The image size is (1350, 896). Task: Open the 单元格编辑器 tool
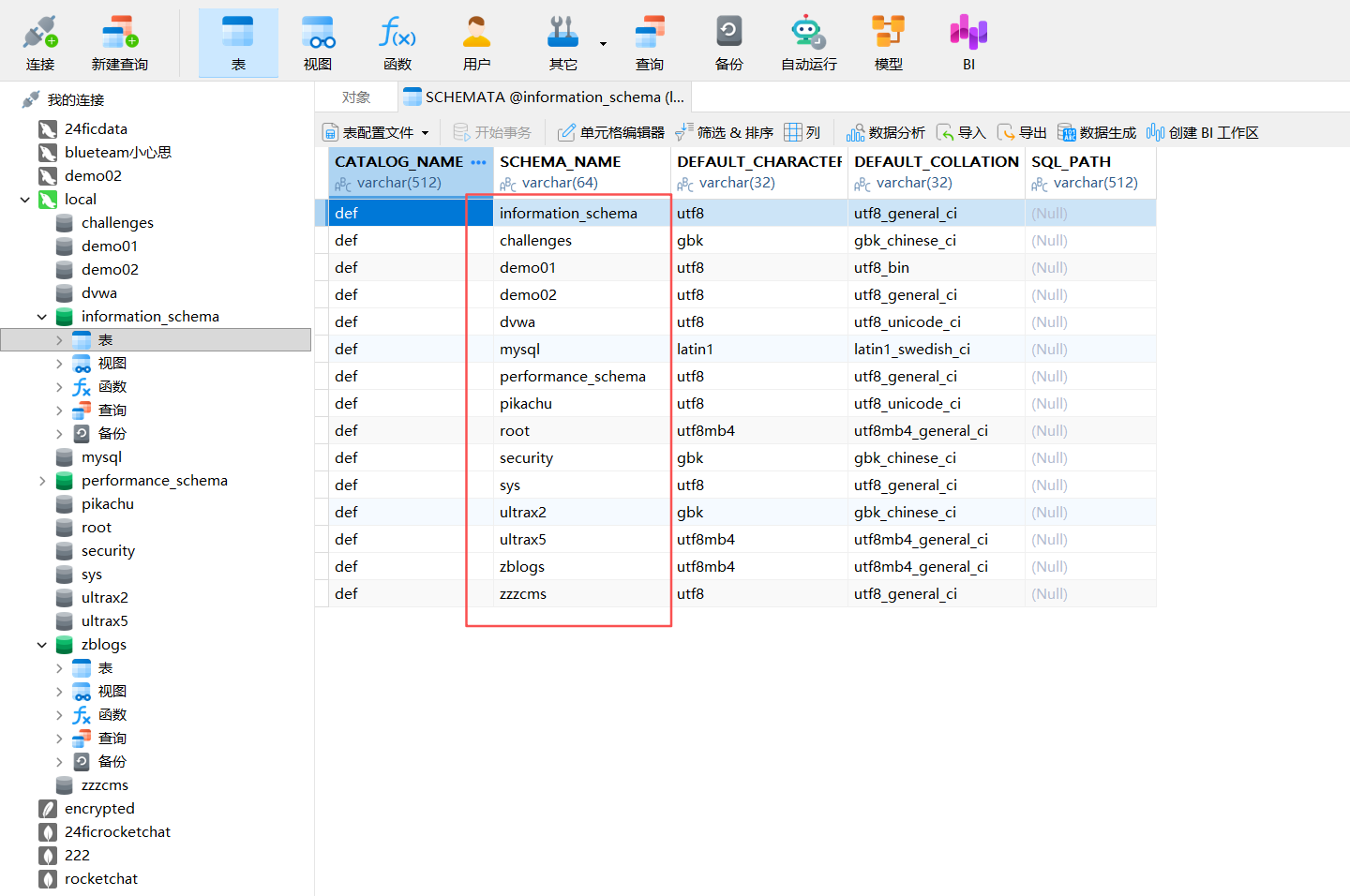611,132
